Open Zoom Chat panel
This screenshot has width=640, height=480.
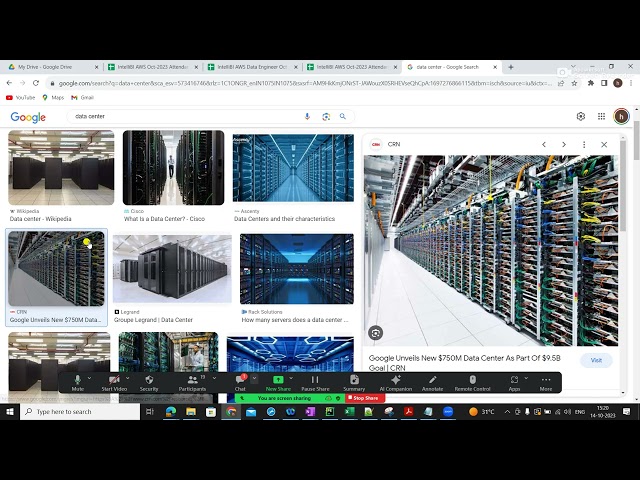(240, 383)
